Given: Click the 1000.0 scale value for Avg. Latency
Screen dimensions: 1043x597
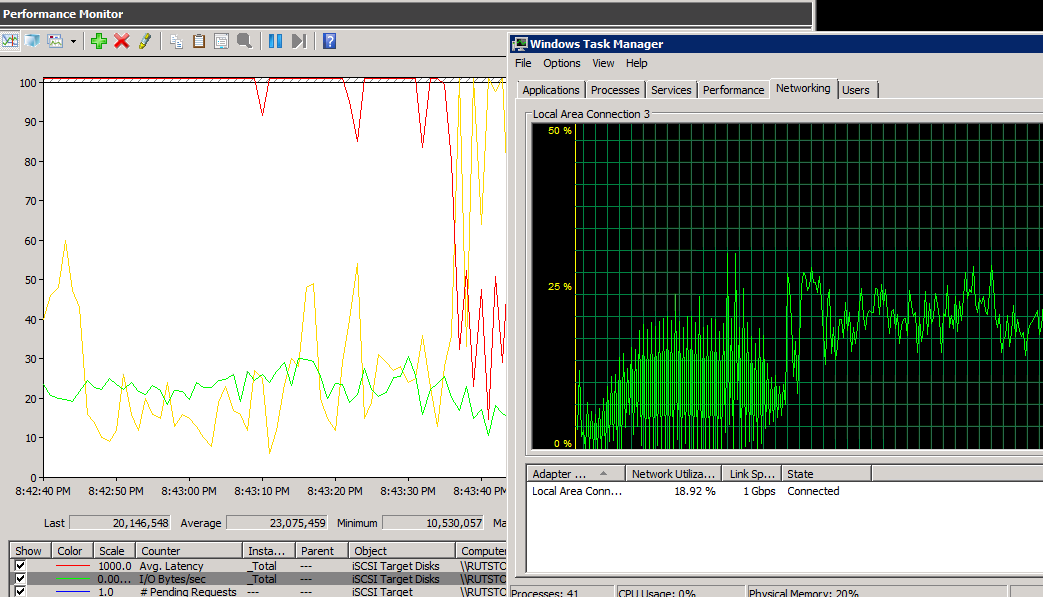Looking at the screenshot, I should [114, 566].
